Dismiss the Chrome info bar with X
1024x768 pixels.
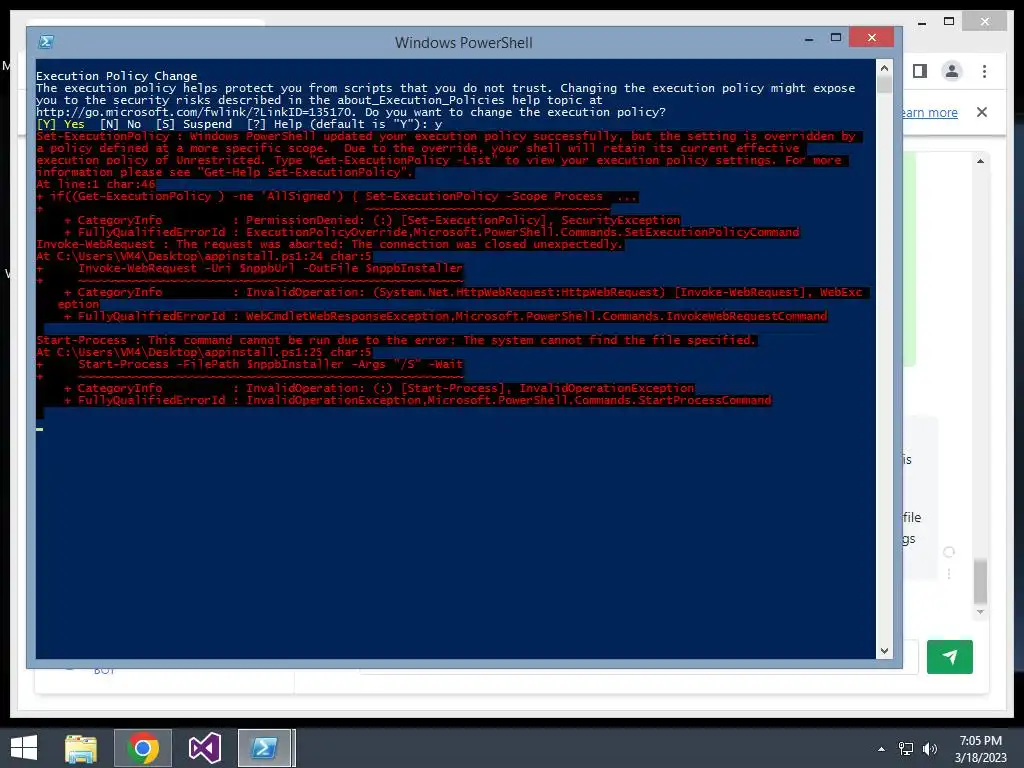[982, 112]
